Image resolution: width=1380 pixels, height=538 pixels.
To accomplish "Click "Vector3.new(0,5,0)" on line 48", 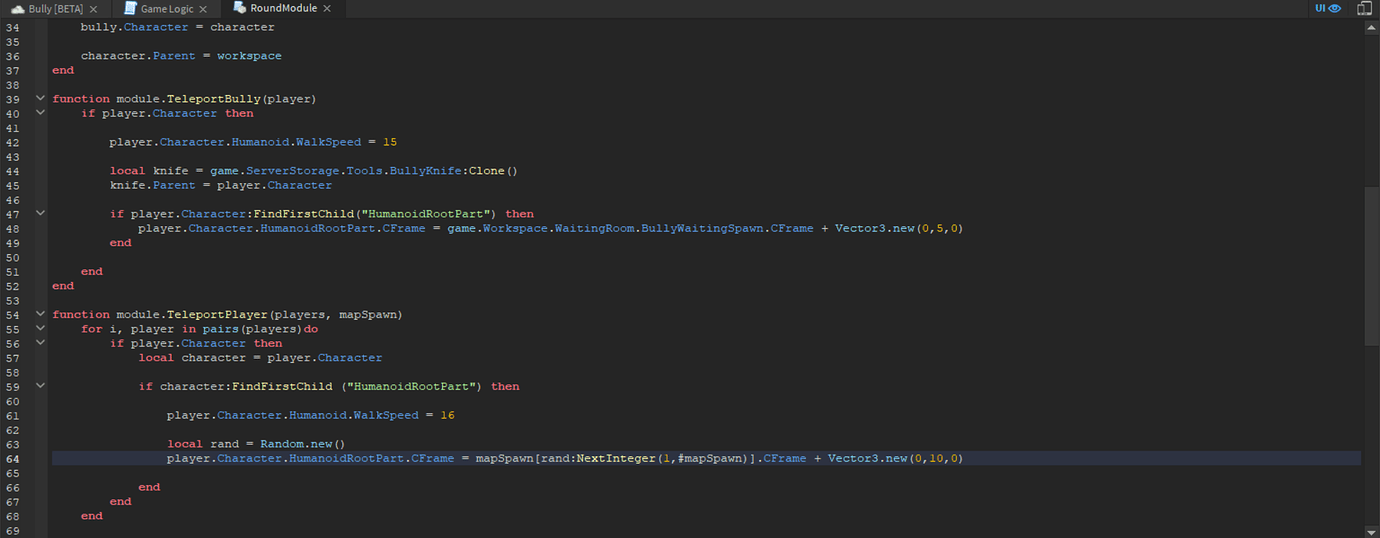I will 899,228.
